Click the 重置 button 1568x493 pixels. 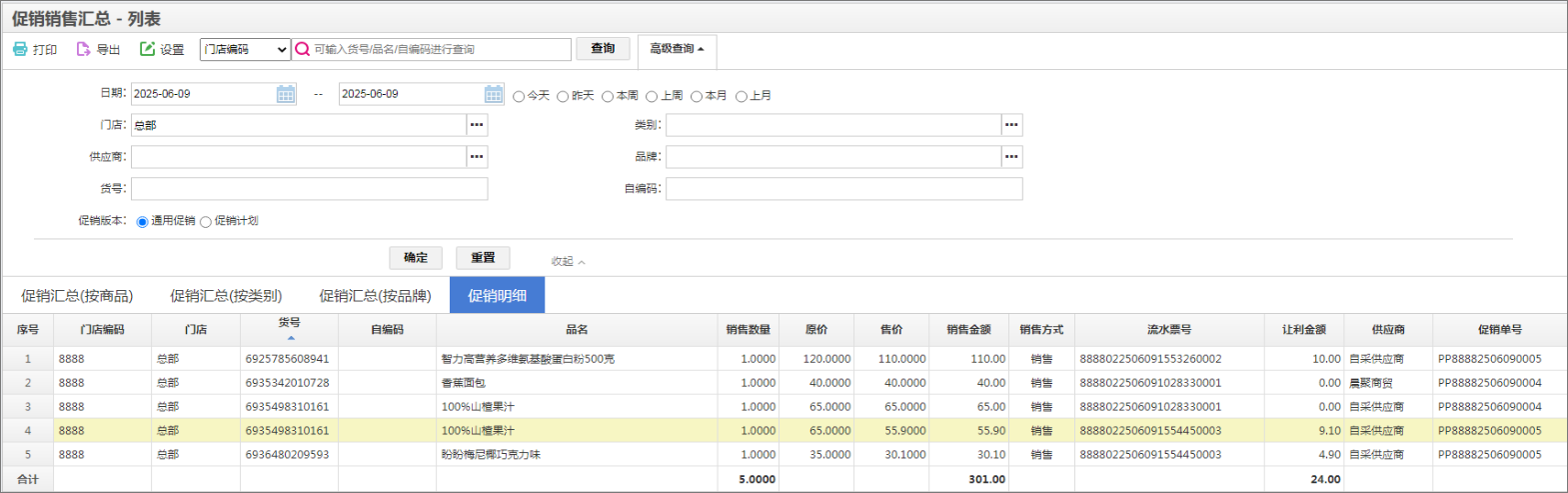pos(483,258)
